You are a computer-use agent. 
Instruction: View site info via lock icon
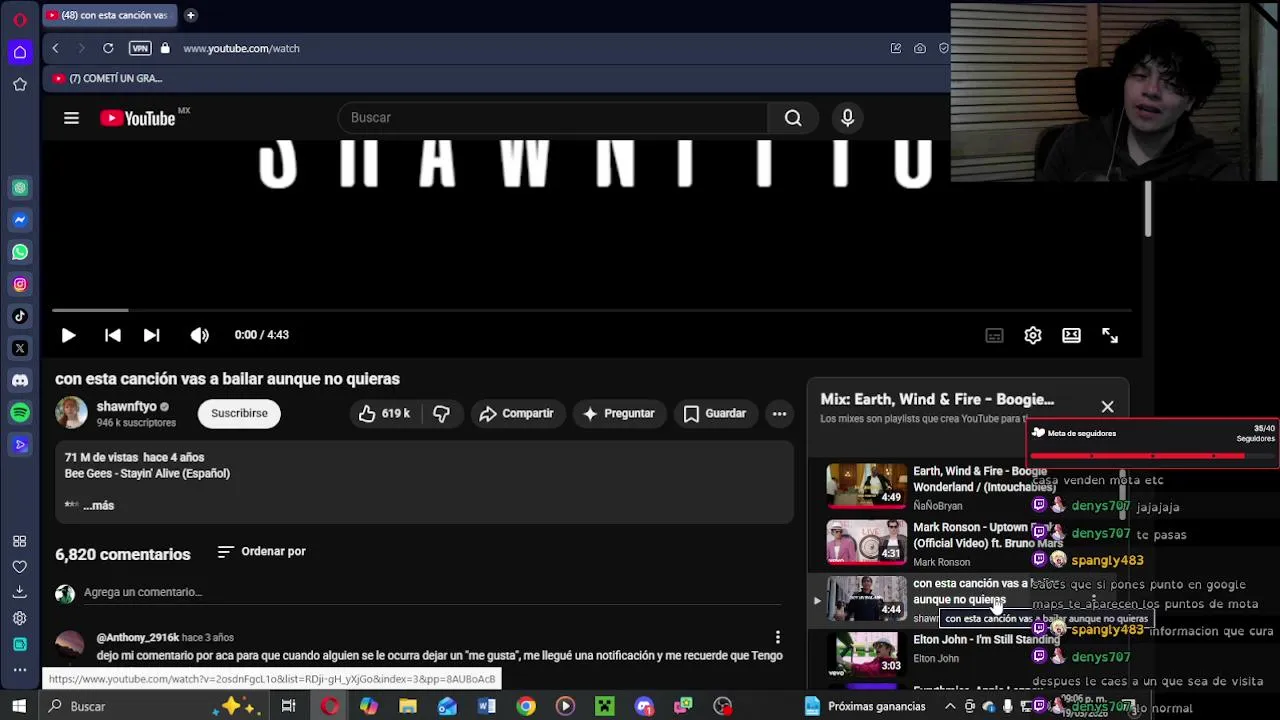(x=165, y=48)
